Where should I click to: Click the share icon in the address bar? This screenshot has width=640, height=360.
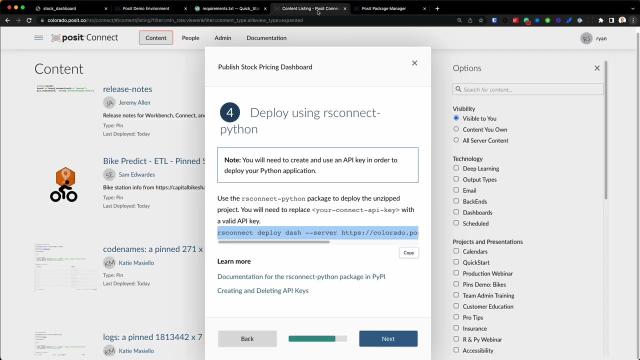click(x=470, y=20)
